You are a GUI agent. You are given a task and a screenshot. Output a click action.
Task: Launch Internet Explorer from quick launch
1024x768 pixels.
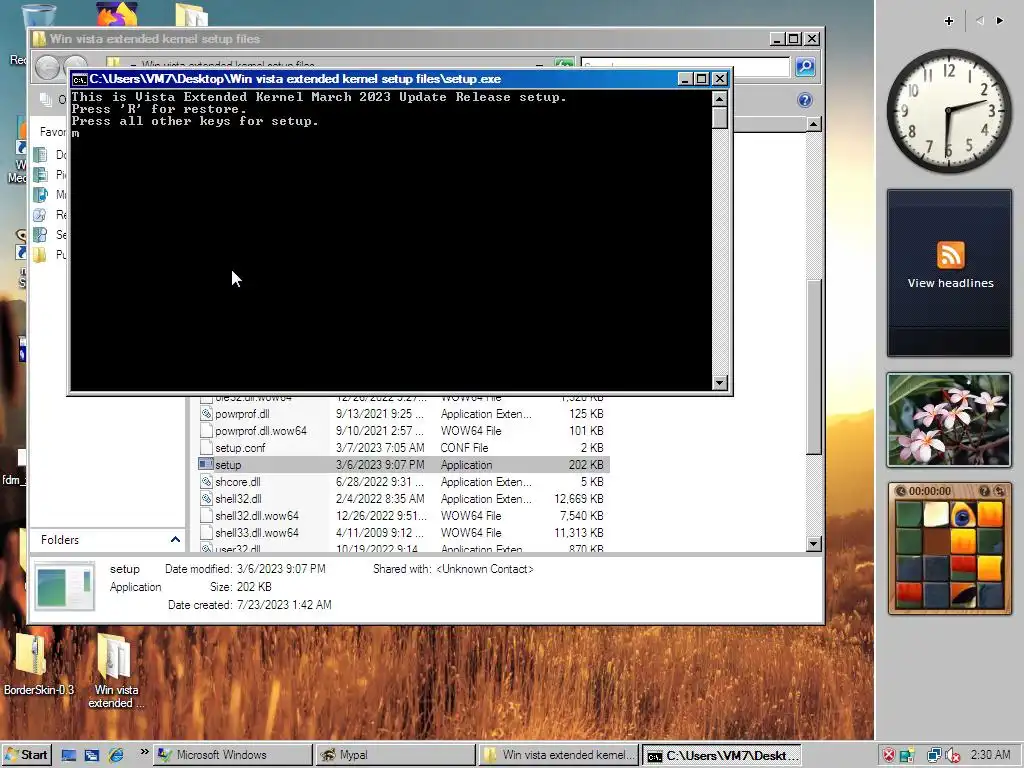116,756
